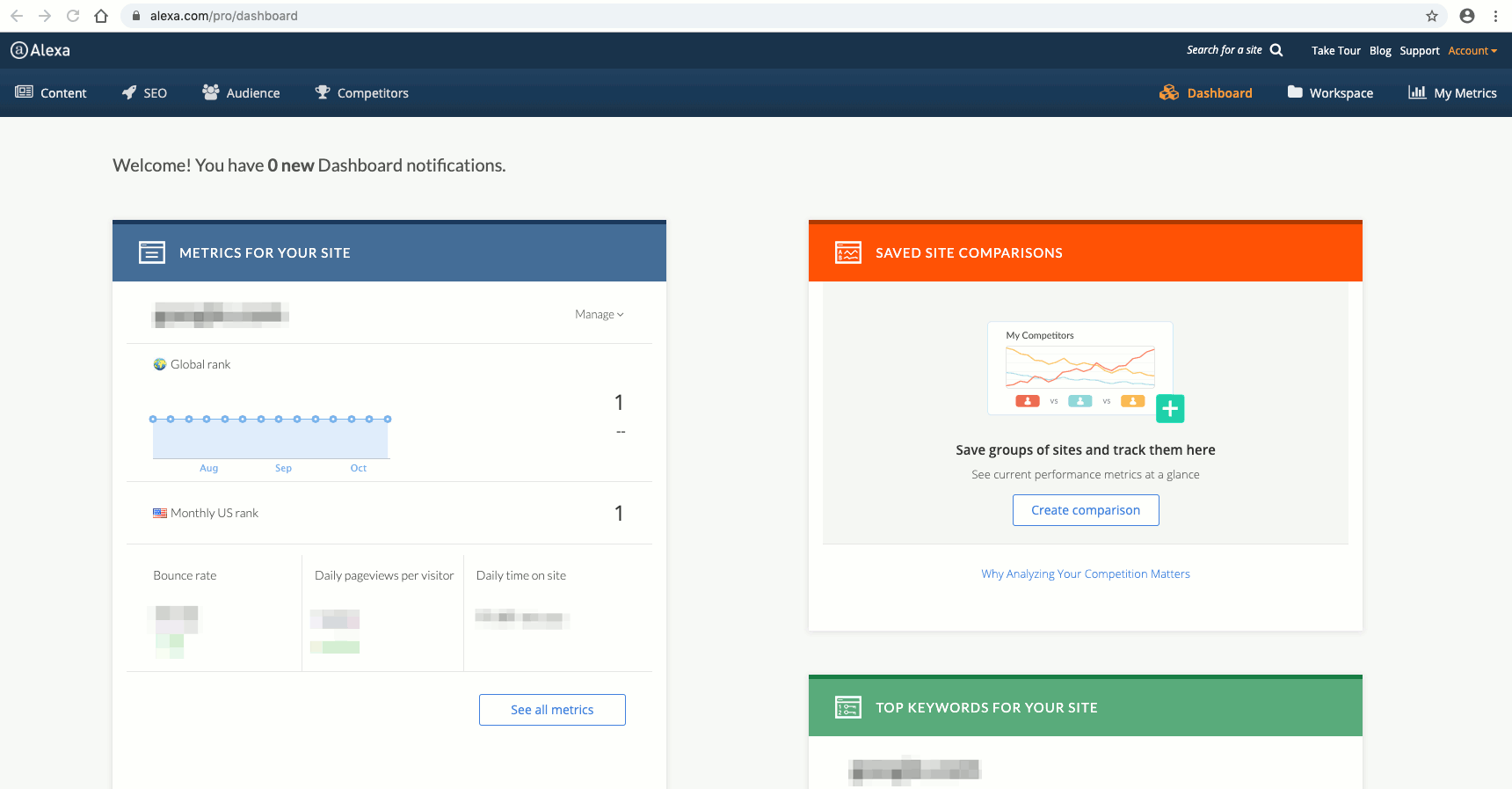Click the Monthly US rank label
1512x789 pixels.
214,513
